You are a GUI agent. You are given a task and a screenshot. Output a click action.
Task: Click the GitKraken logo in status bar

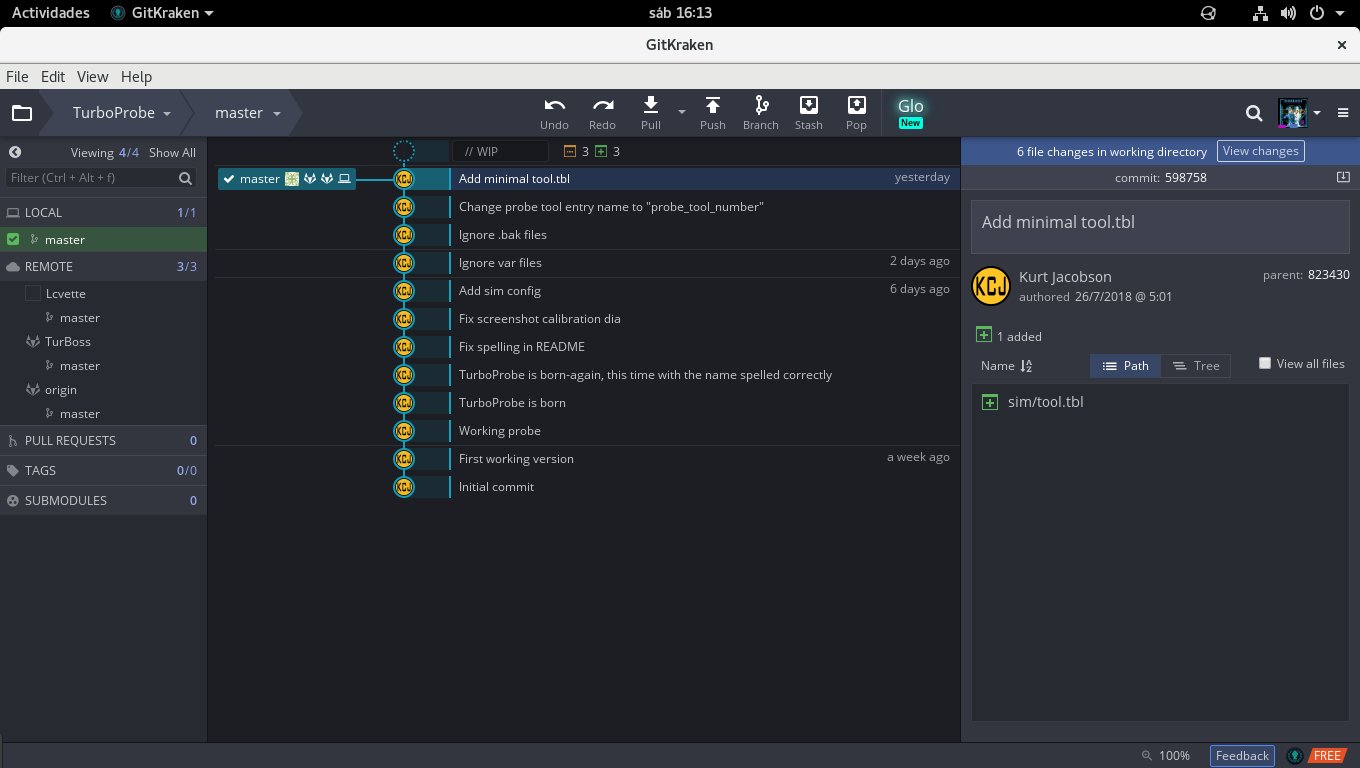click(1295, 756)
